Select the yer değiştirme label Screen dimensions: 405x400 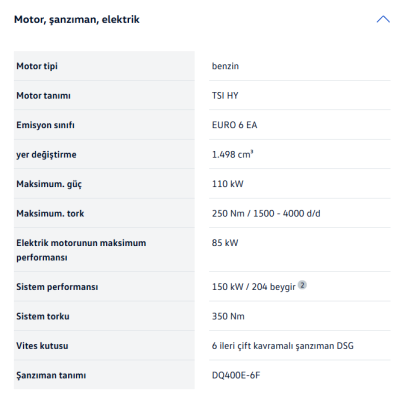[46, 155]
